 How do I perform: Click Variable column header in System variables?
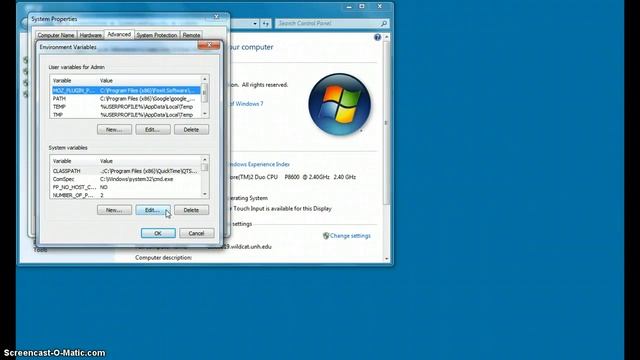click(x=74, y=161)
